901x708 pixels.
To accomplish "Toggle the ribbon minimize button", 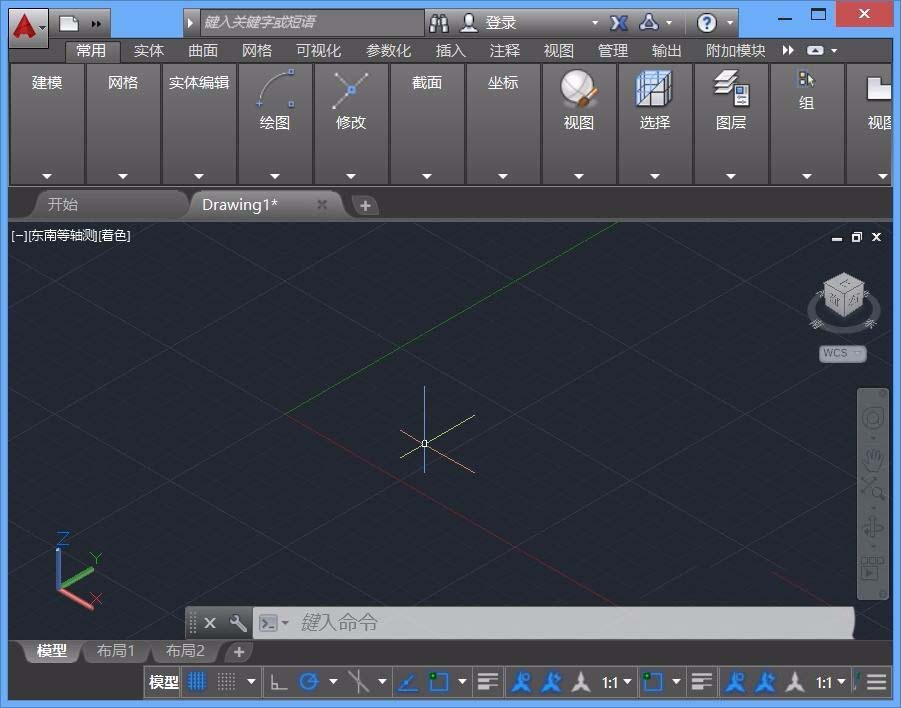I will click(x=815, y=51).
